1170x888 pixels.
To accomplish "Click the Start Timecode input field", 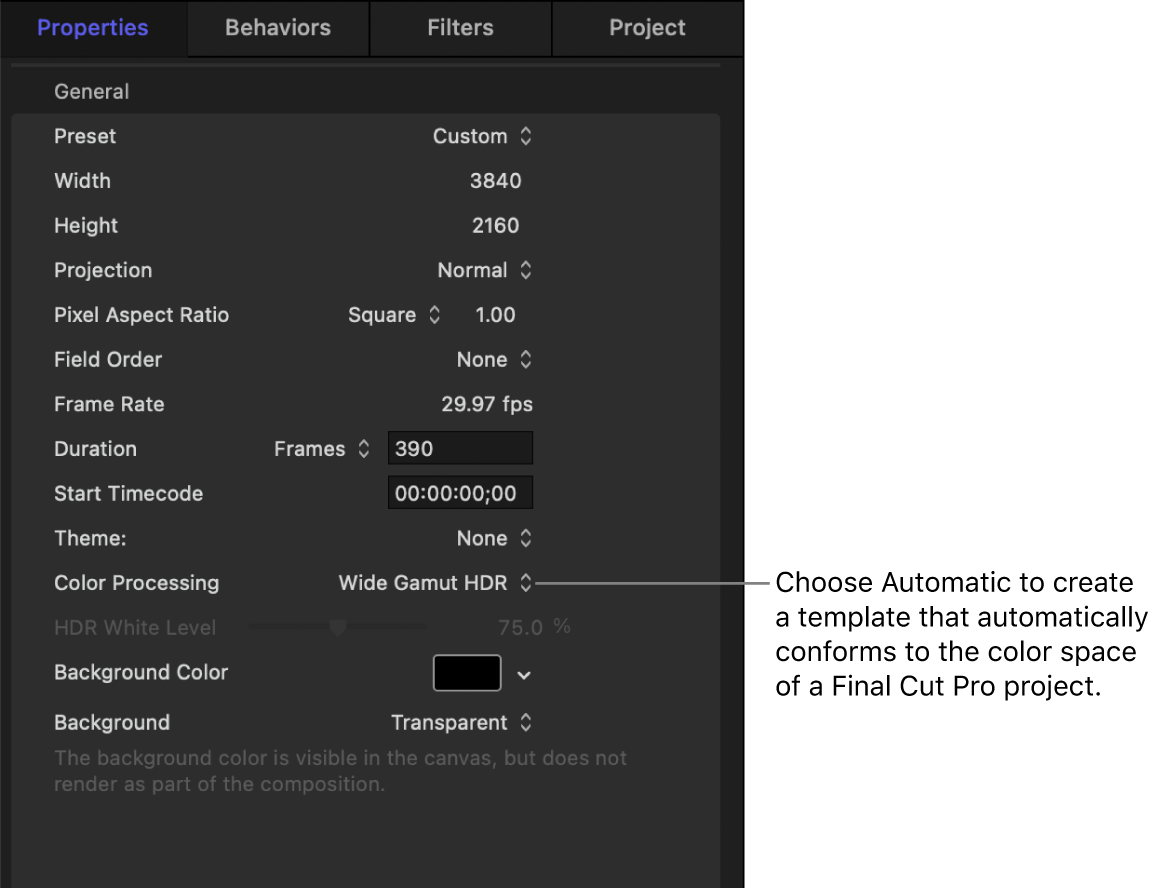I will [460, 492].
